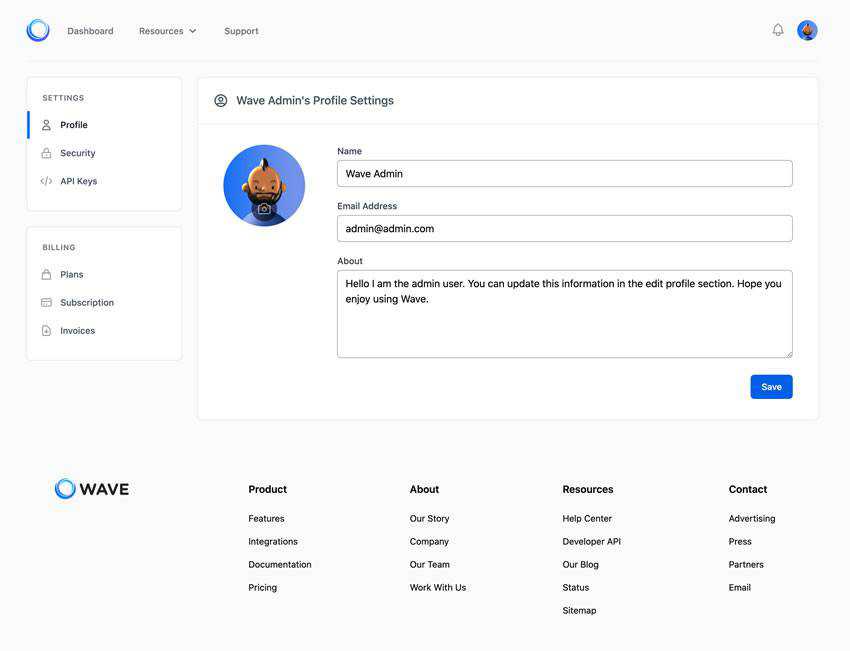
Task: Select Profile in the settings sidebar
Action: click(74, 125)
